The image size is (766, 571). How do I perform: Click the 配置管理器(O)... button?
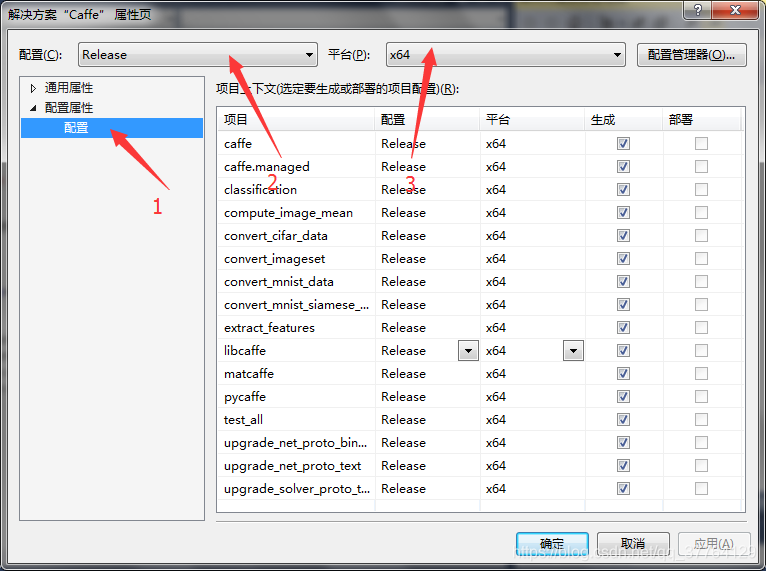click(x=691, y=55)
